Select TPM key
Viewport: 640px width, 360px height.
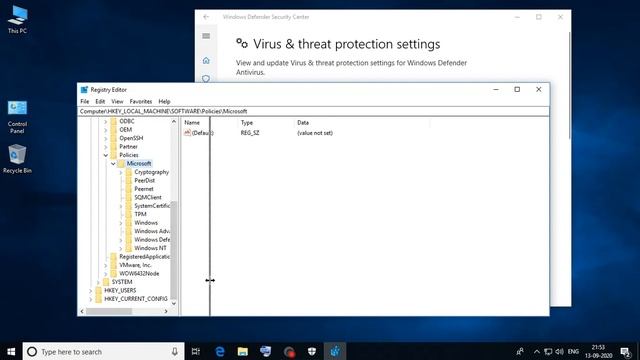coord(140,214)
